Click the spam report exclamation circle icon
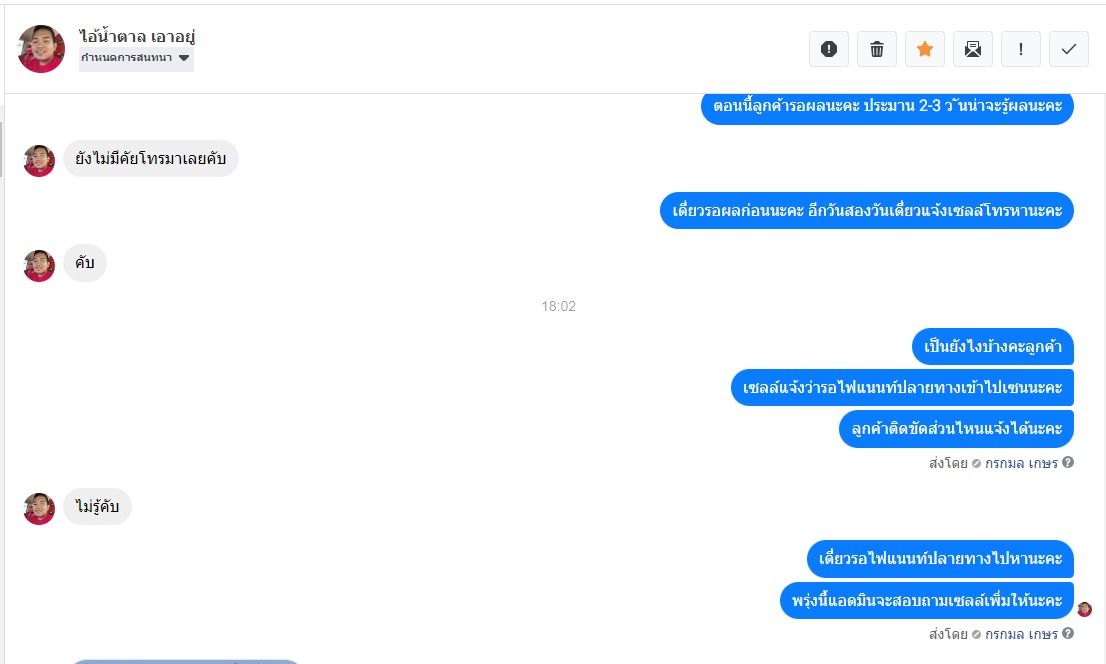 [829, 49]
